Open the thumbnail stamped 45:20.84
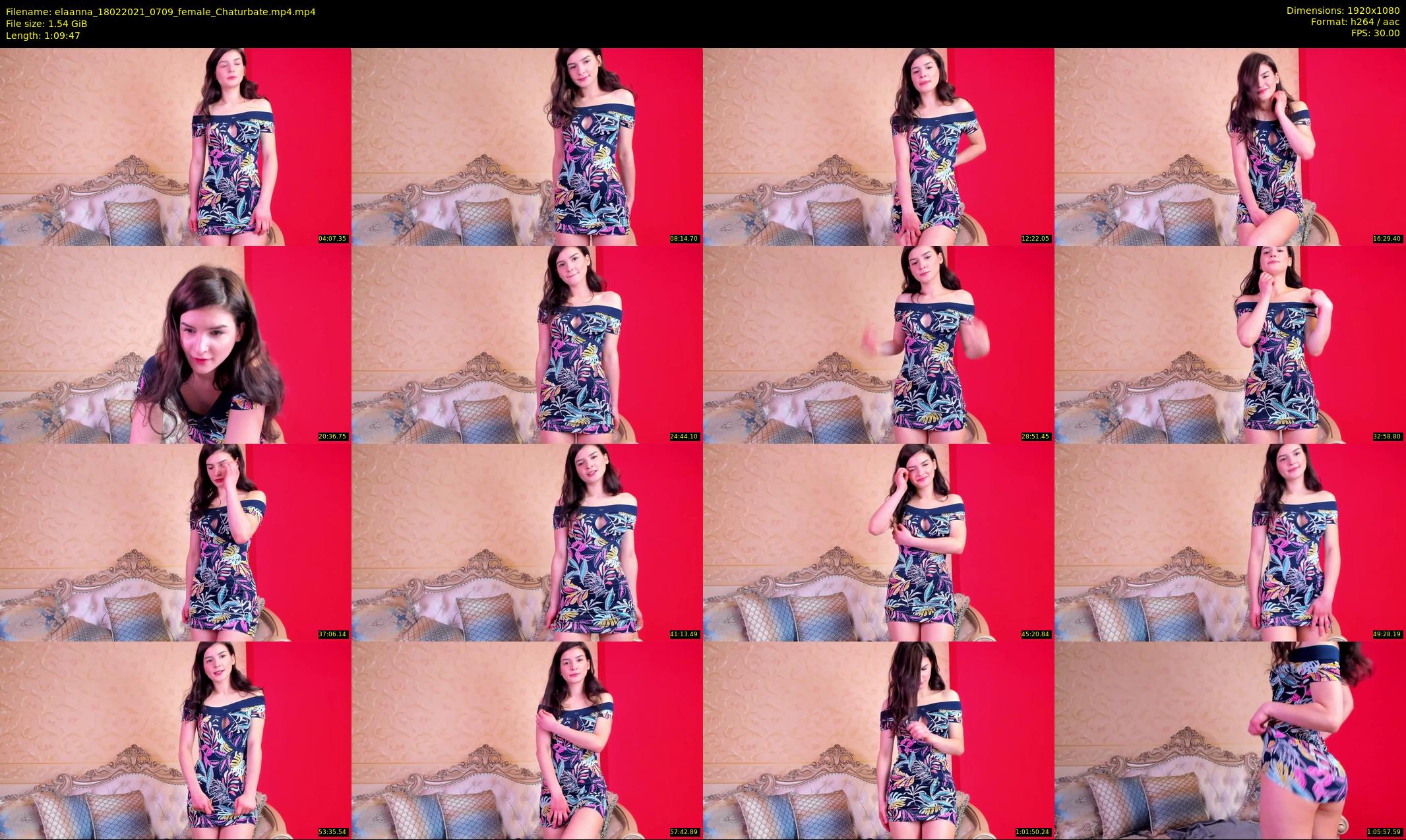1406x840 pixels. (x=878, y=542)
